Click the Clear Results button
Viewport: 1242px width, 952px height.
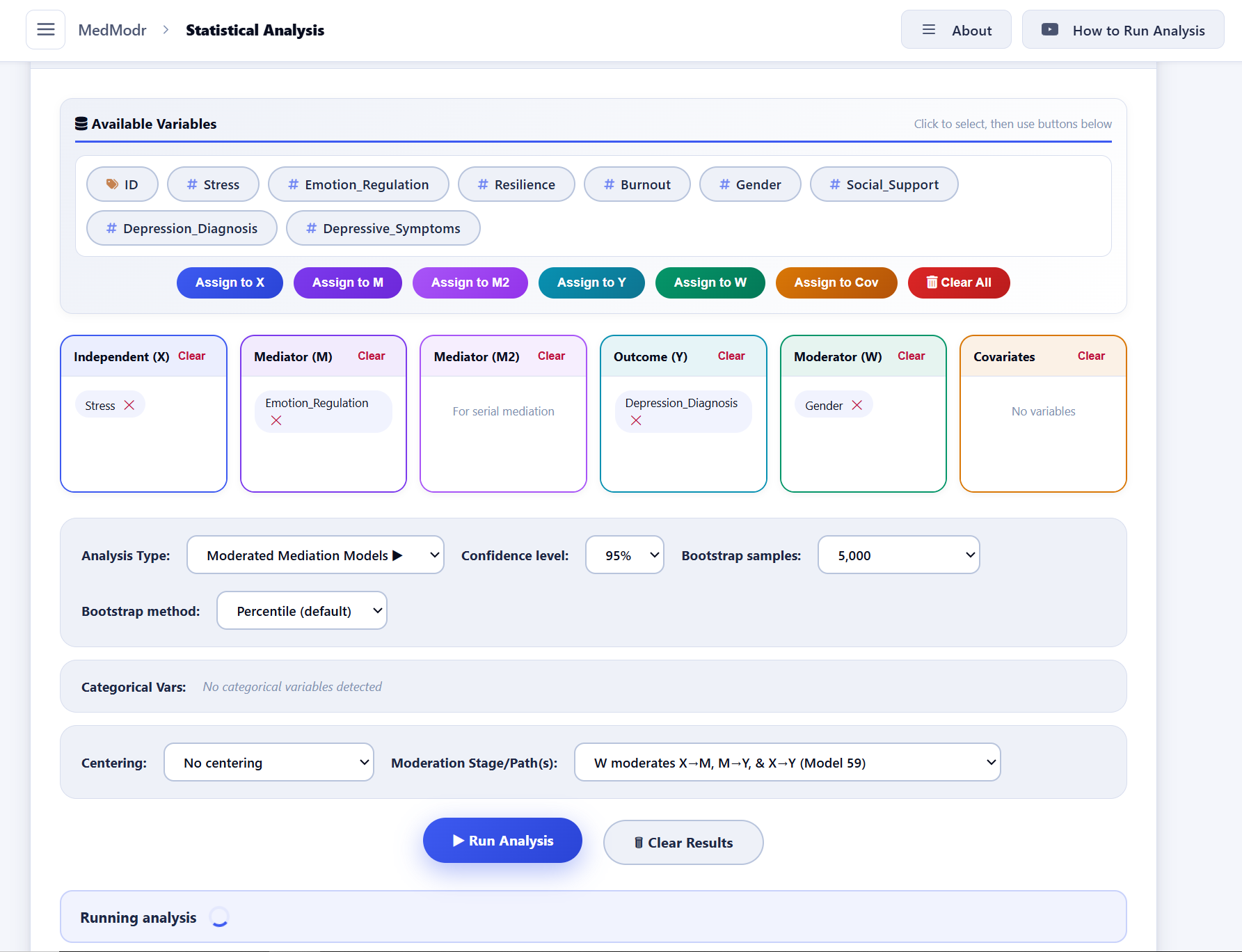coord(683,842)
